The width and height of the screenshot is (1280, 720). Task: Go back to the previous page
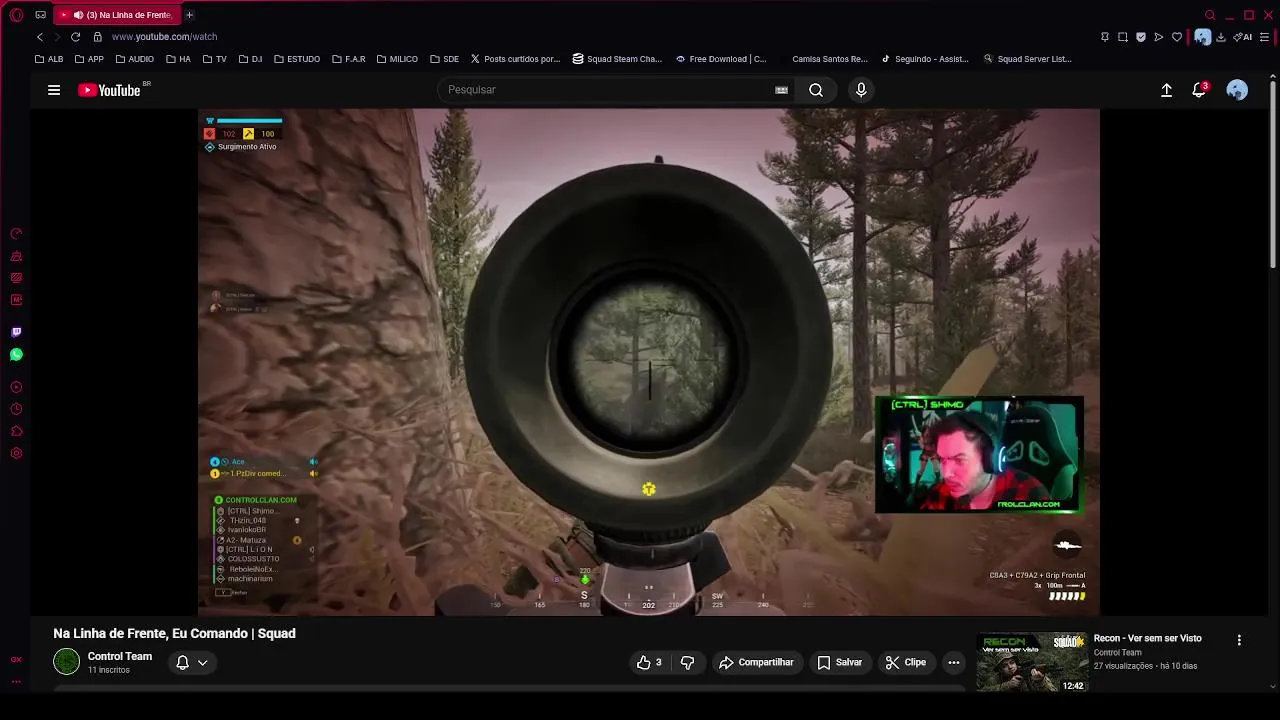(40, 37)
